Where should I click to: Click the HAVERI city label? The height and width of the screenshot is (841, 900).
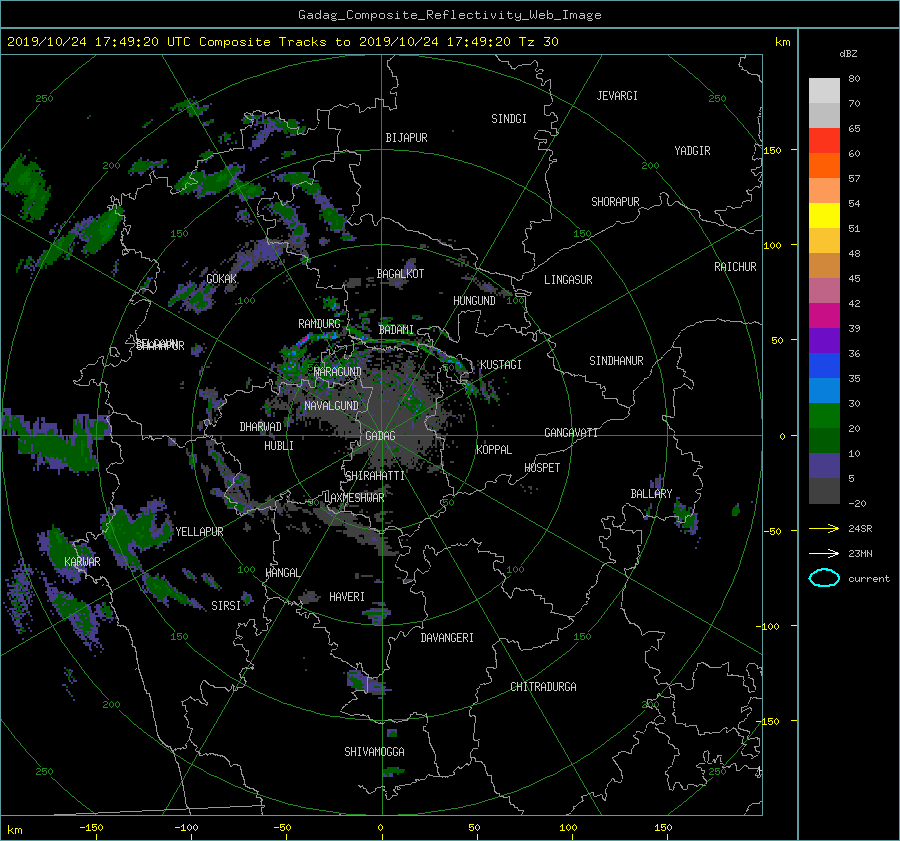coord(347,597)
